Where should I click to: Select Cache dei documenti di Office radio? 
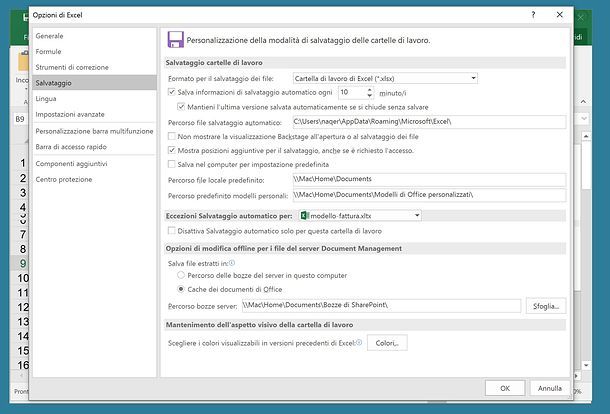181,289
